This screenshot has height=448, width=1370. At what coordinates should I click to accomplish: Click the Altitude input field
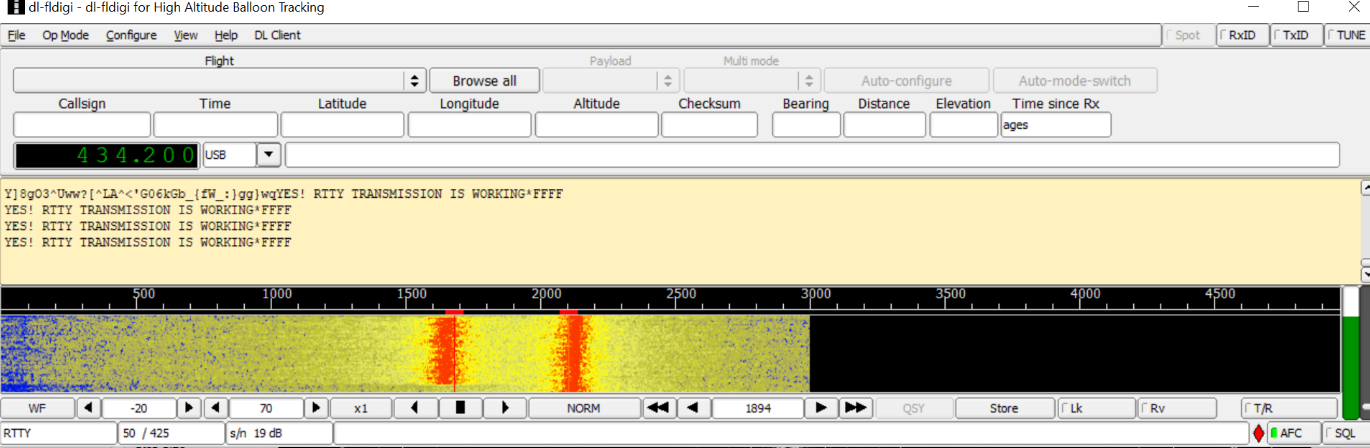click(x=597, y=125)
